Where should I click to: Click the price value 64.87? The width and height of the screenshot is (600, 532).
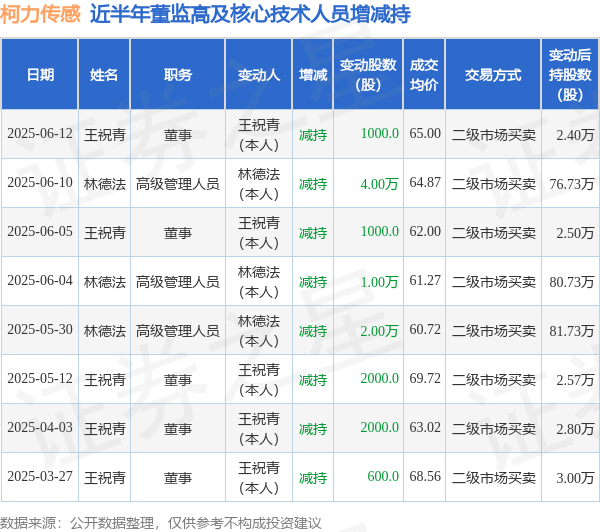425,183
